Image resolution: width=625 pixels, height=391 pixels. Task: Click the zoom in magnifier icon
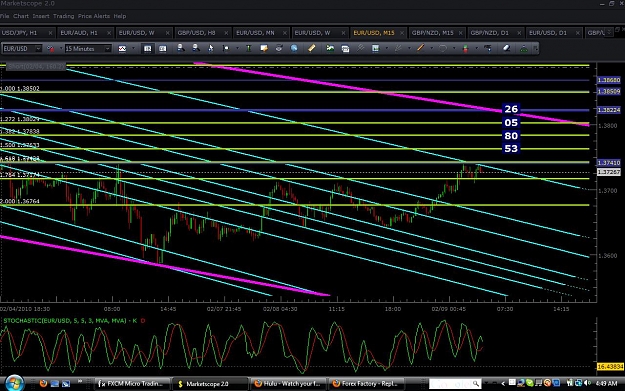(x=181, y=48)
